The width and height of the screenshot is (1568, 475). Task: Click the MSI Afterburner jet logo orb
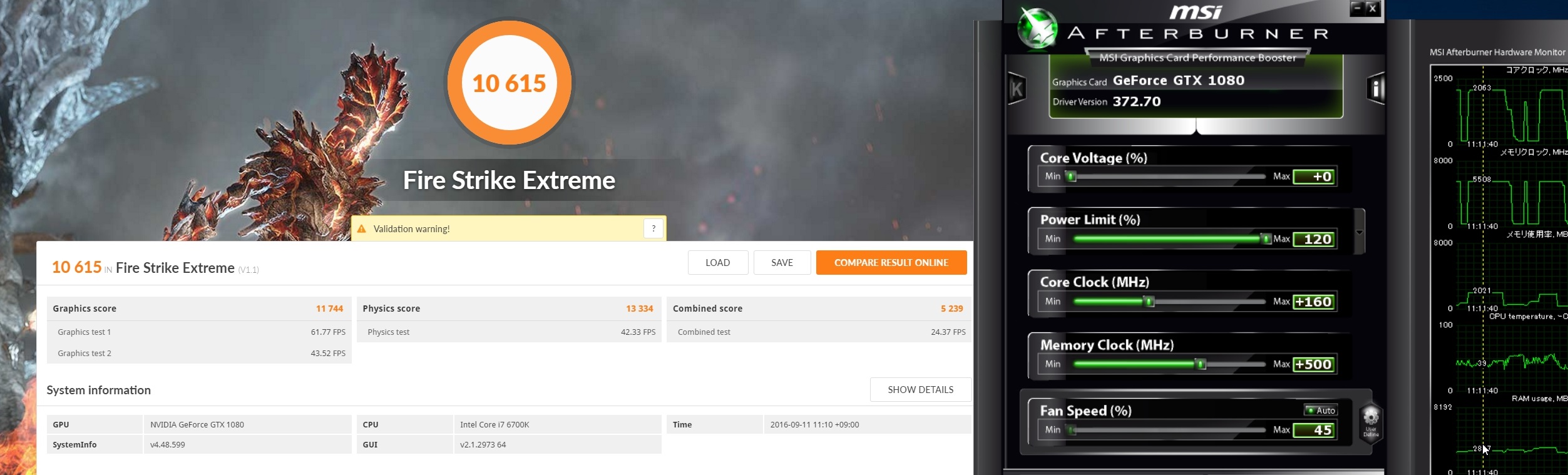[x=1037, y=28]
